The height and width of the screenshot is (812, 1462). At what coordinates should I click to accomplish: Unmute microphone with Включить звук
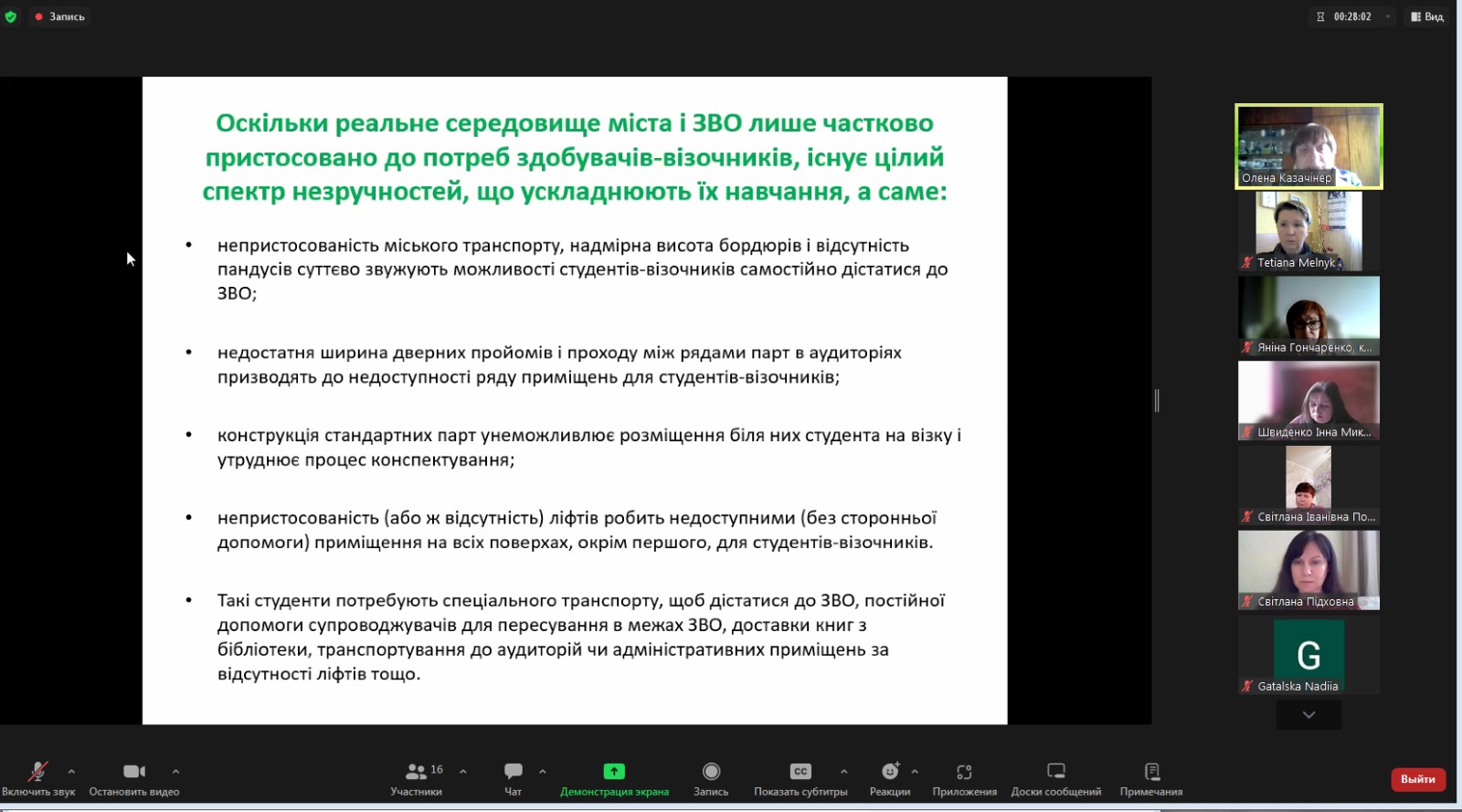37,772
